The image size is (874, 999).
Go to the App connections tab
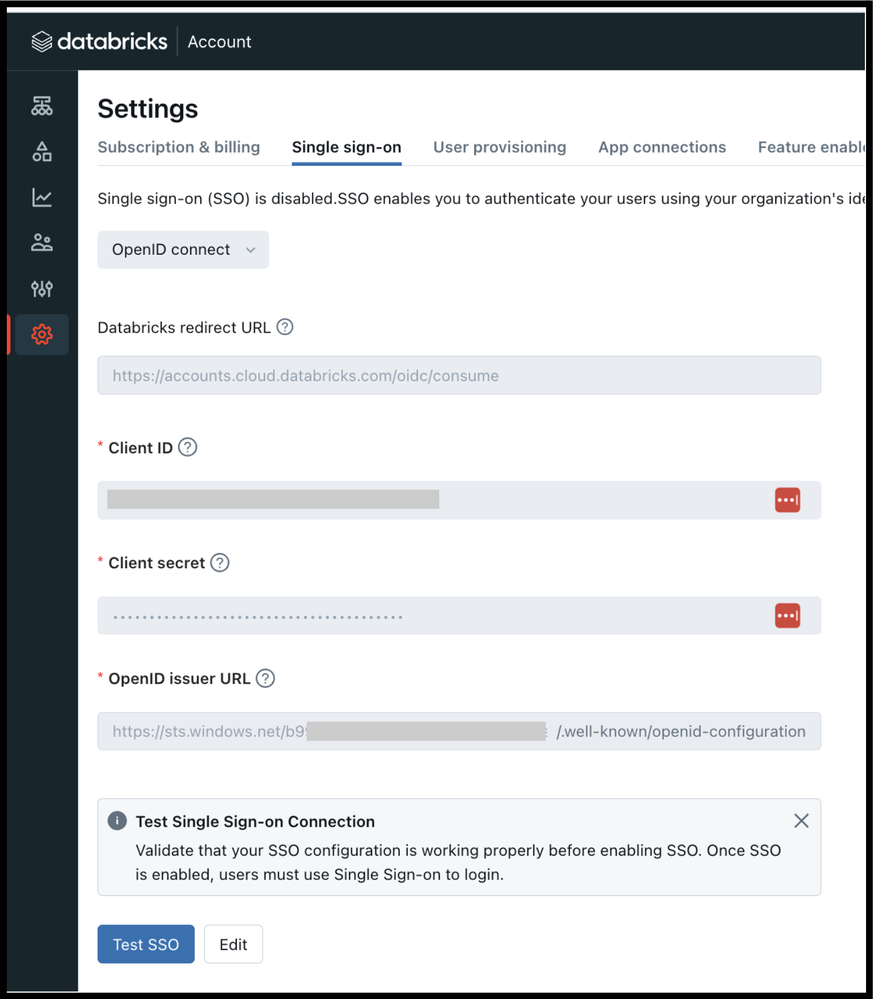tap(662, 147)
